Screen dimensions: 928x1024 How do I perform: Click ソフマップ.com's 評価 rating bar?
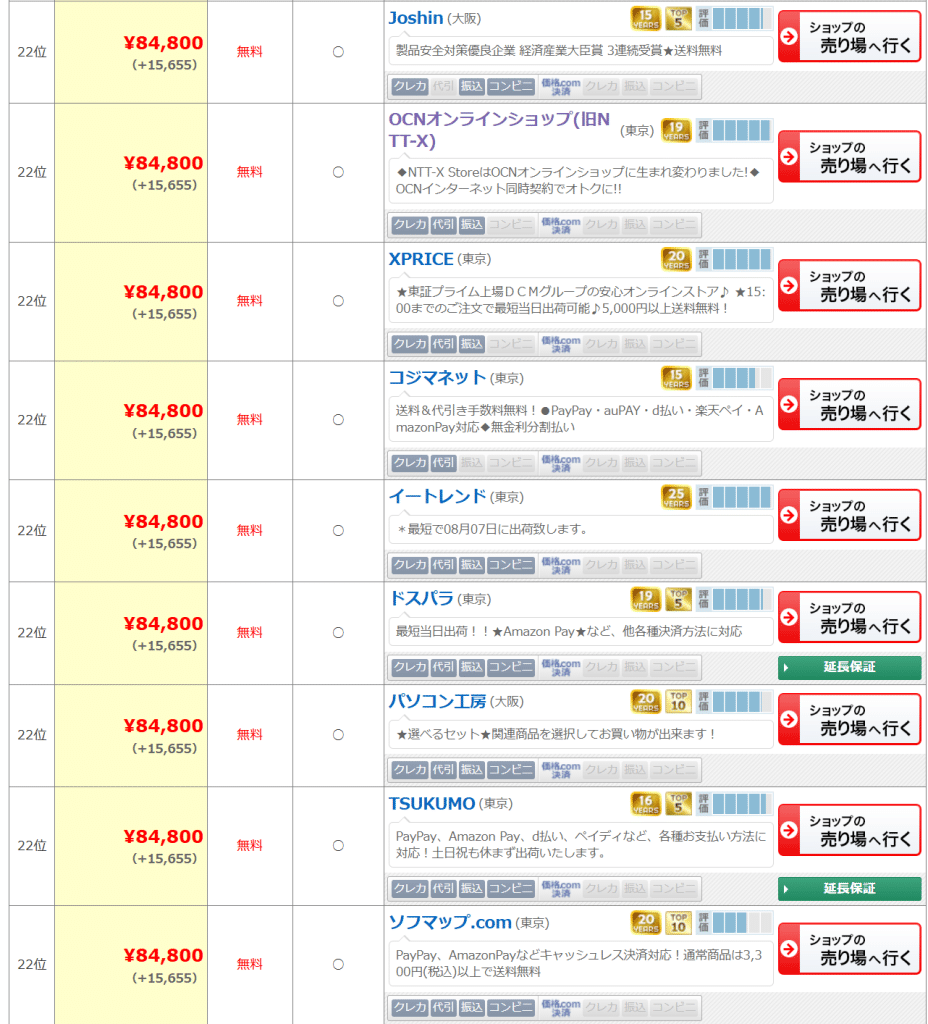click(735, 923)
